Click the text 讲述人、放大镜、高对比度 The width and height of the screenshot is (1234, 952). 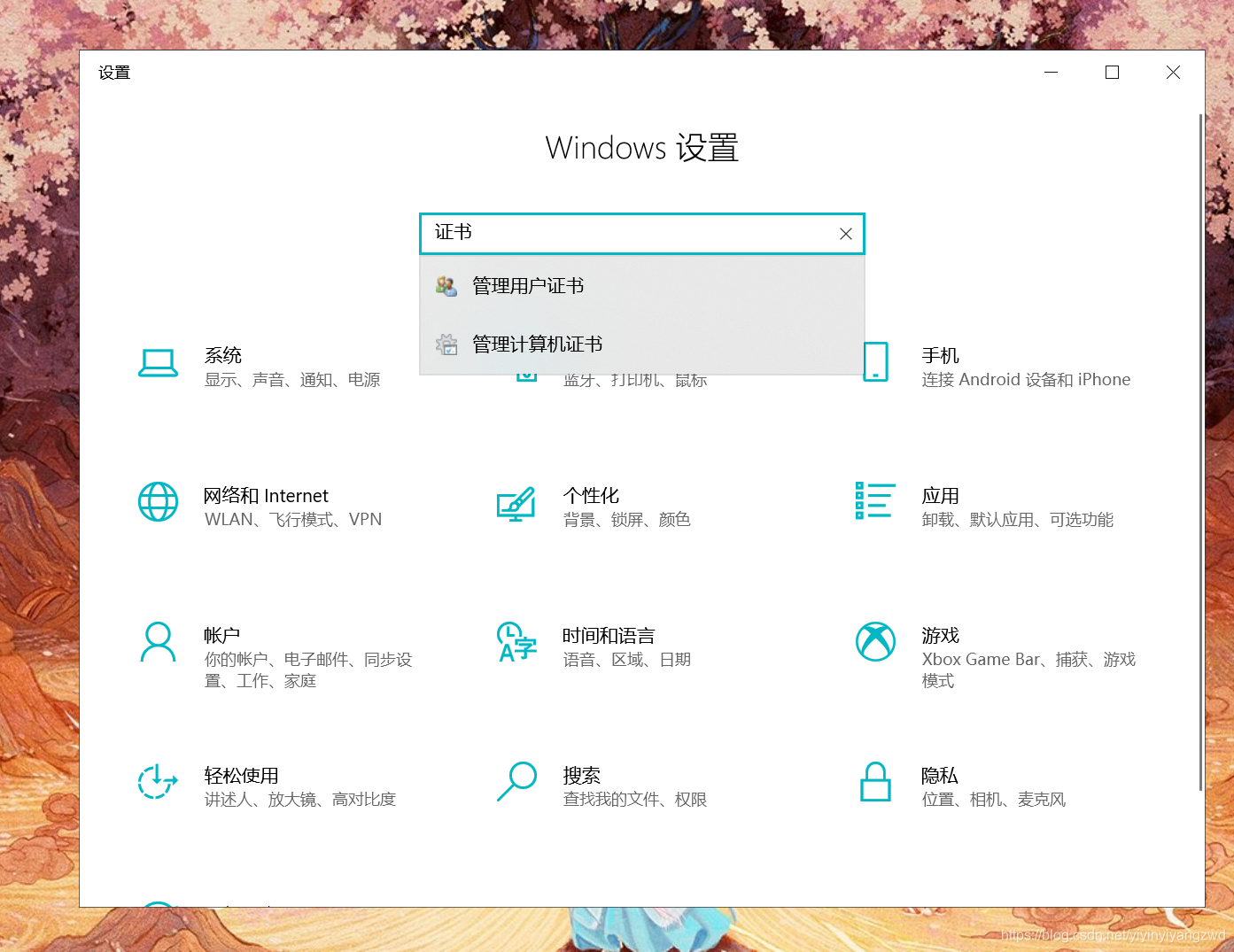pyautogui.click(x=300, y=800)
